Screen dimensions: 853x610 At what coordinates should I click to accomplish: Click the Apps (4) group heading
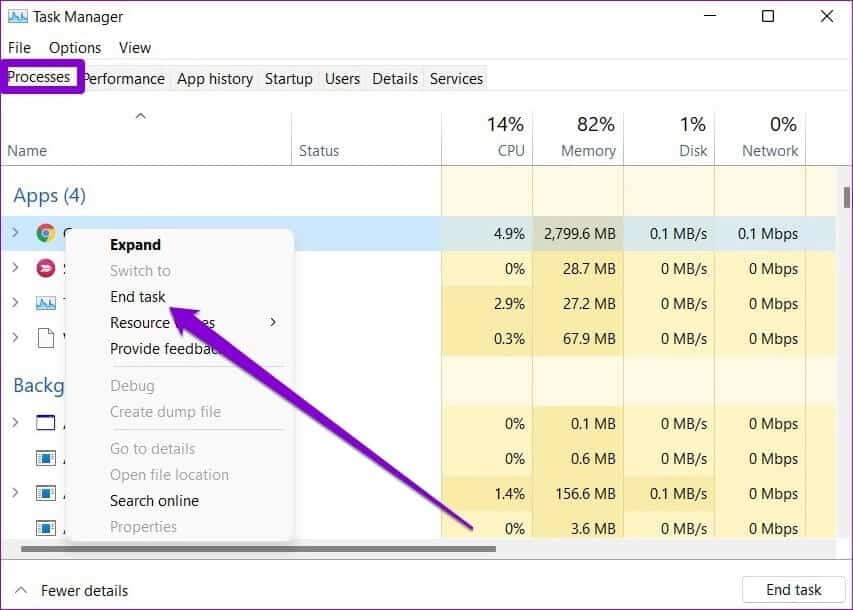point(50,196)
